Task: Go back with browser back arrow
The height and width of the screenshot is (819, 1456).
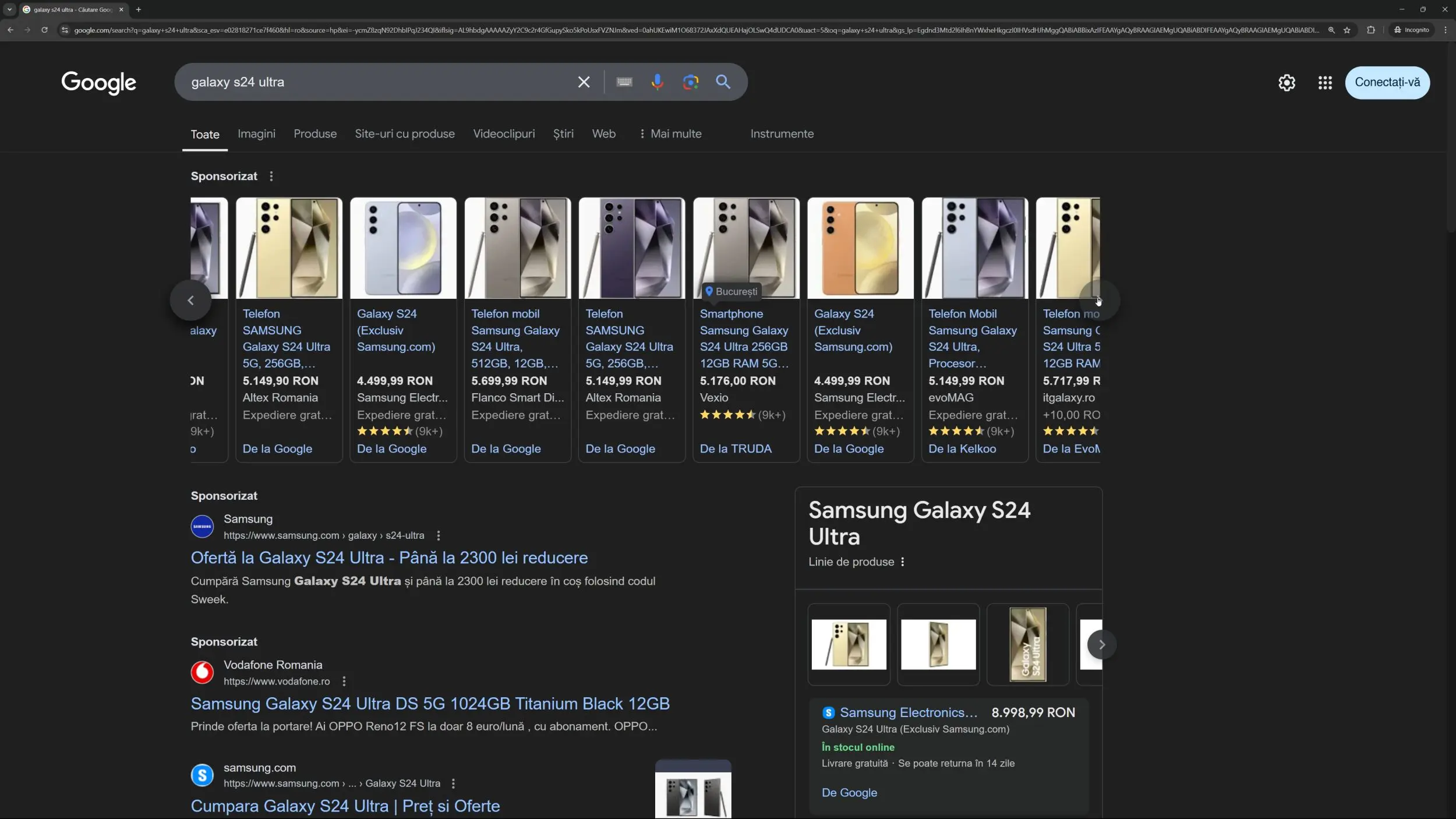Action: [10, 30]
